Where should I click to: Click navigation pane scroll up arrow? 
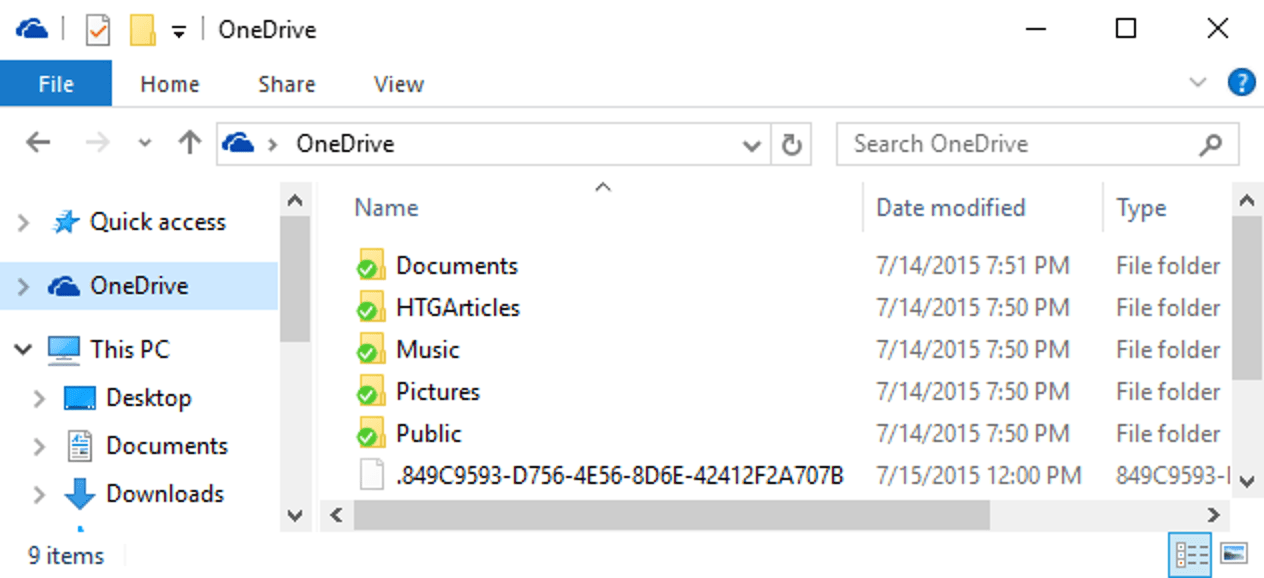coord(294,201)
